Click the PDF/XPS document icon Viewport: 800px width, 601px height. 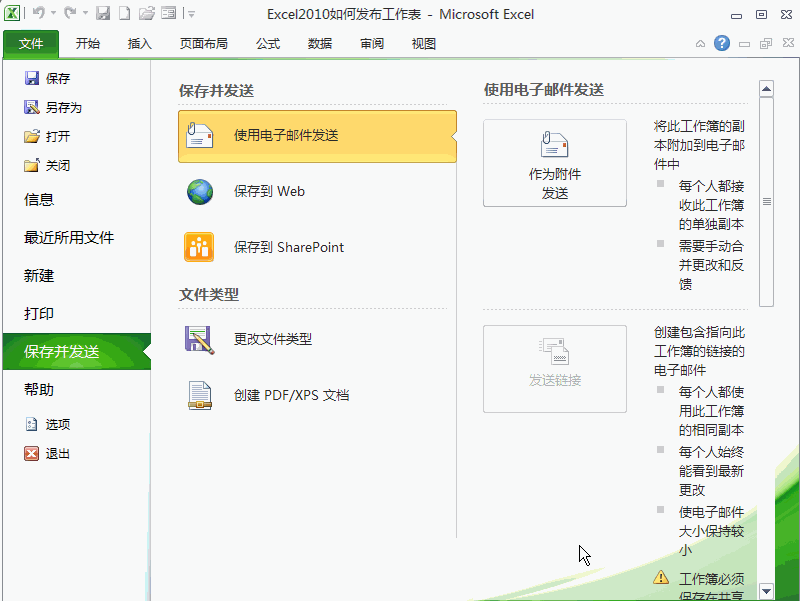199,396
